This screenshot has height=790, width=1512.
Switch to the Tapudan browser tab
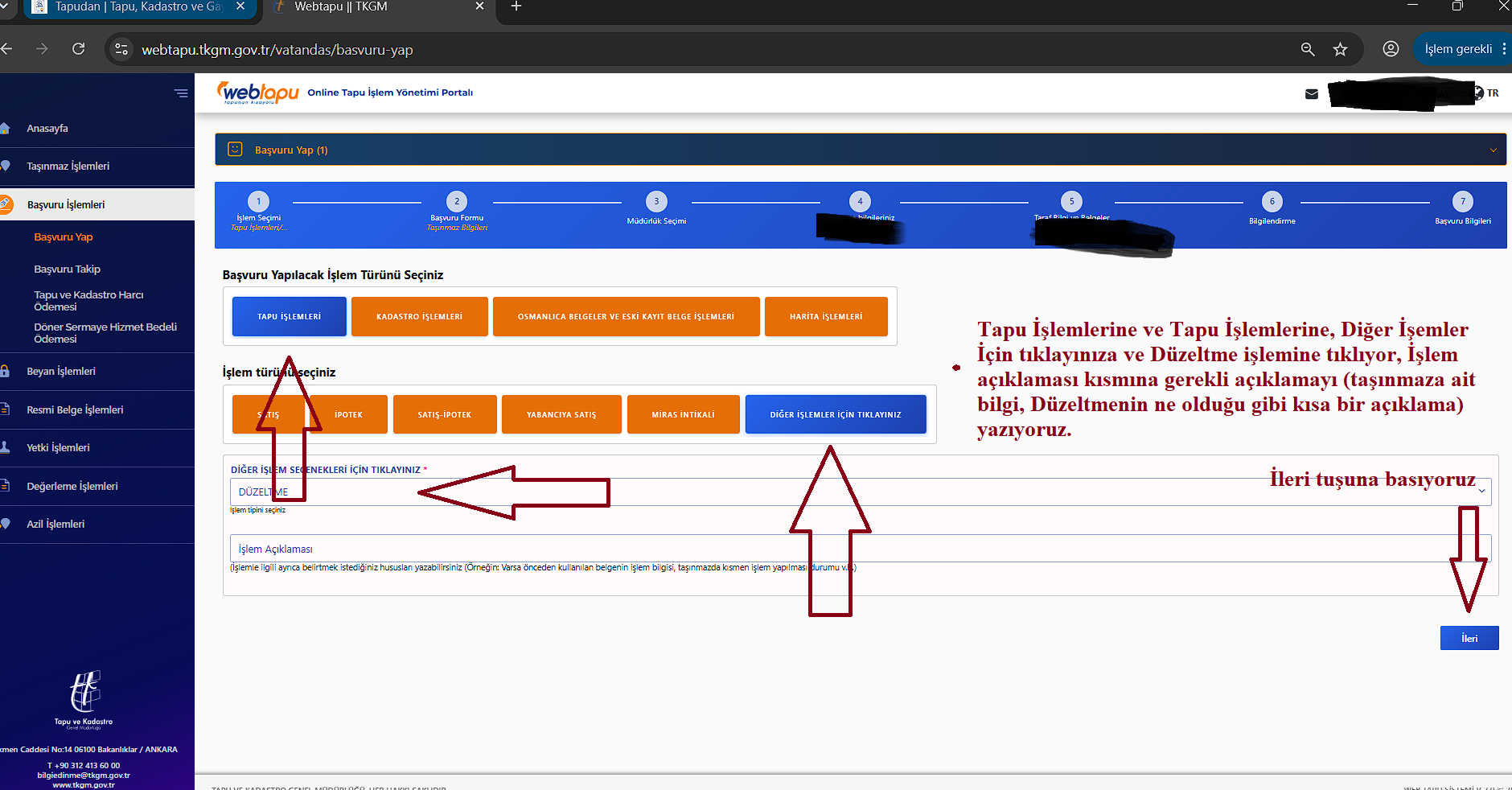coord(138,7)
